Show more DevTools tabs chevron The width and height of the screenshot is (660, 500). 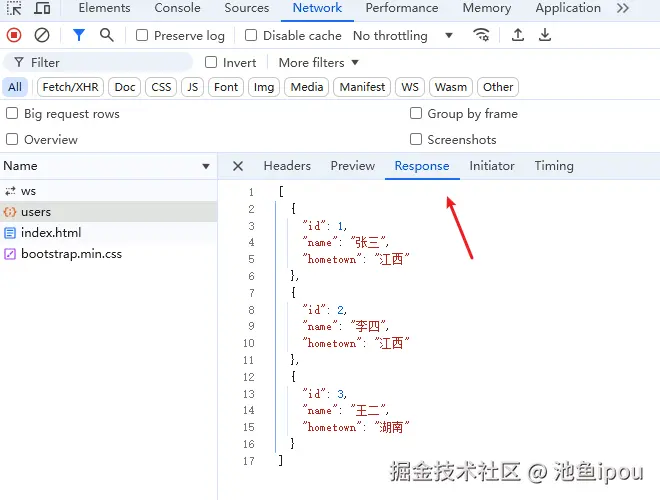(623, 8)
